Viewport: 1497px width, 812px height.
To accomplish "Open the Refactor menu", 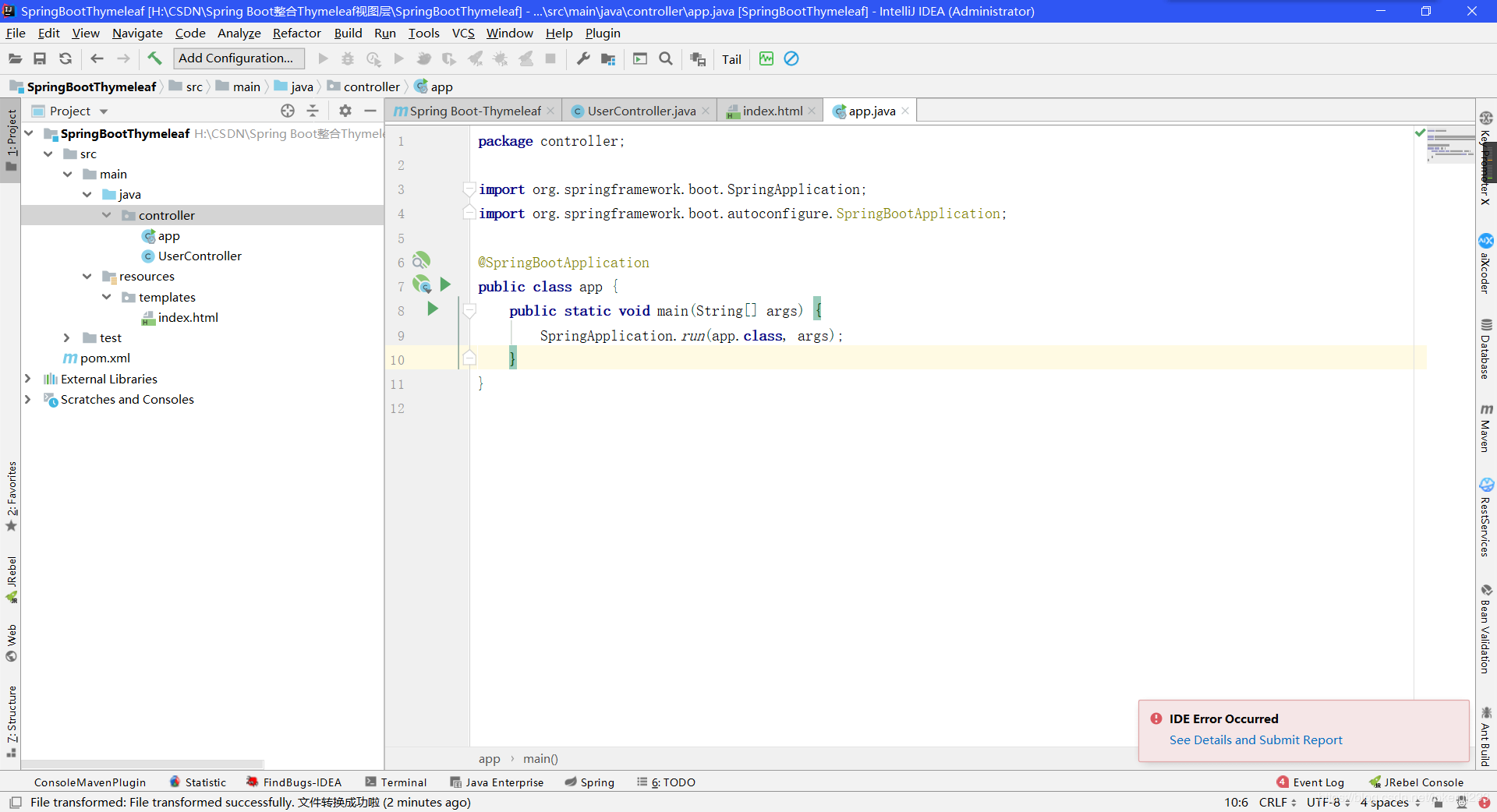I will pyautogui.click(x=296, y=33).
